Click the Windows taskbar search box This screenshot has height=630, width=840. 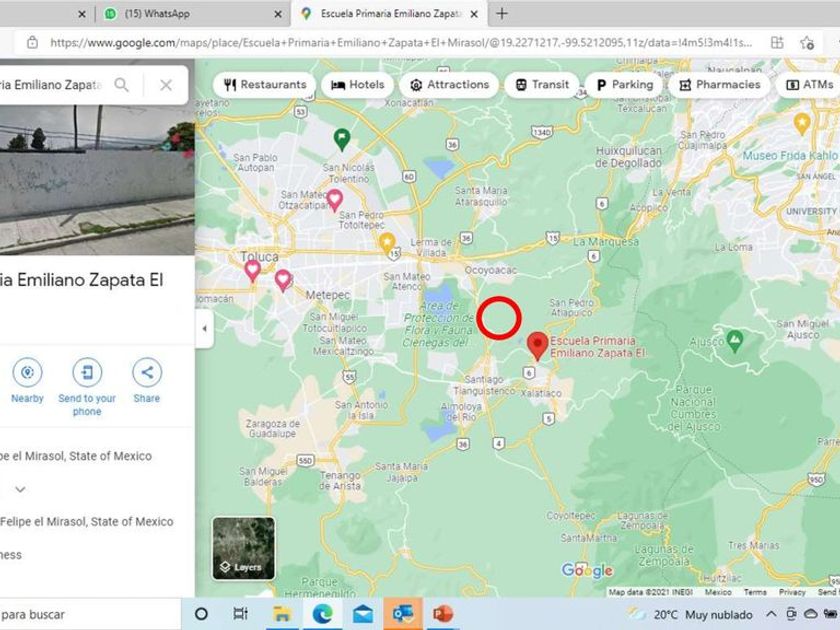pyautogui.click(x=90, y=614)
